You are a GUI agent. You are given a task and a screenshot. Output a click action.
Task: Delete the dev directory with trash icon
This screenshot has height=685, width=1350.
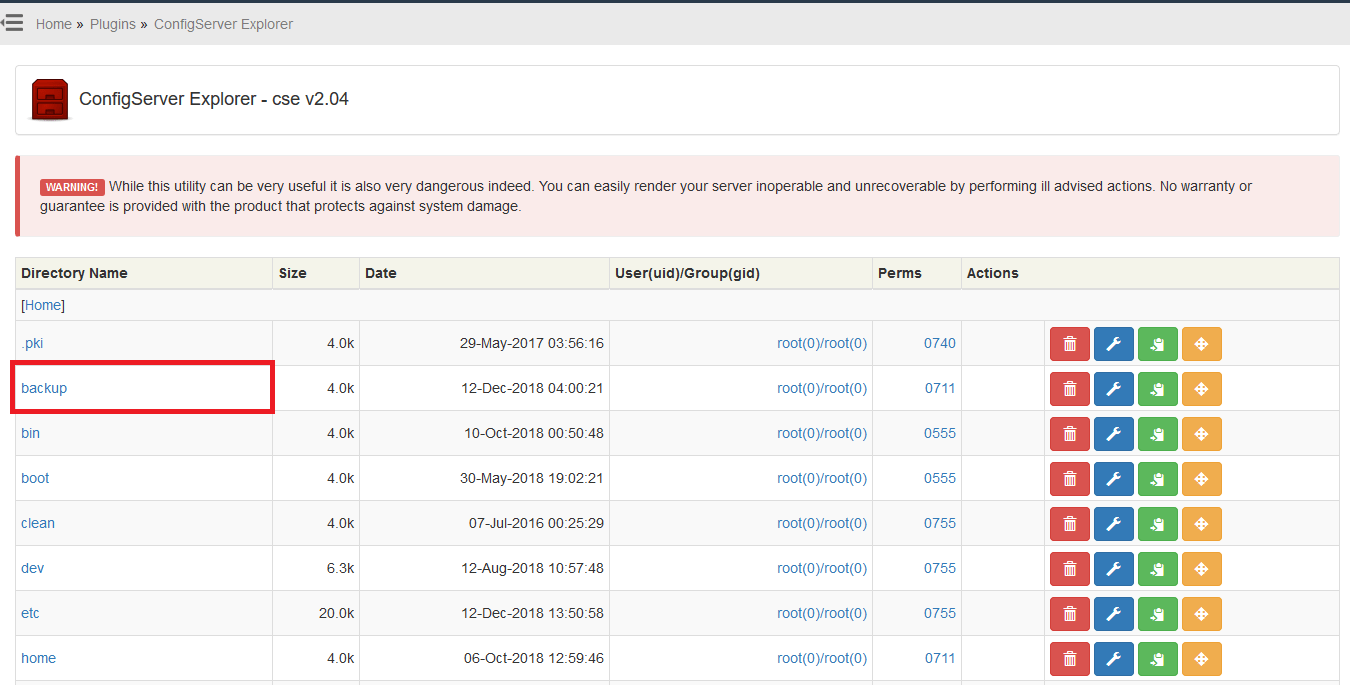tap(1070, 569)
